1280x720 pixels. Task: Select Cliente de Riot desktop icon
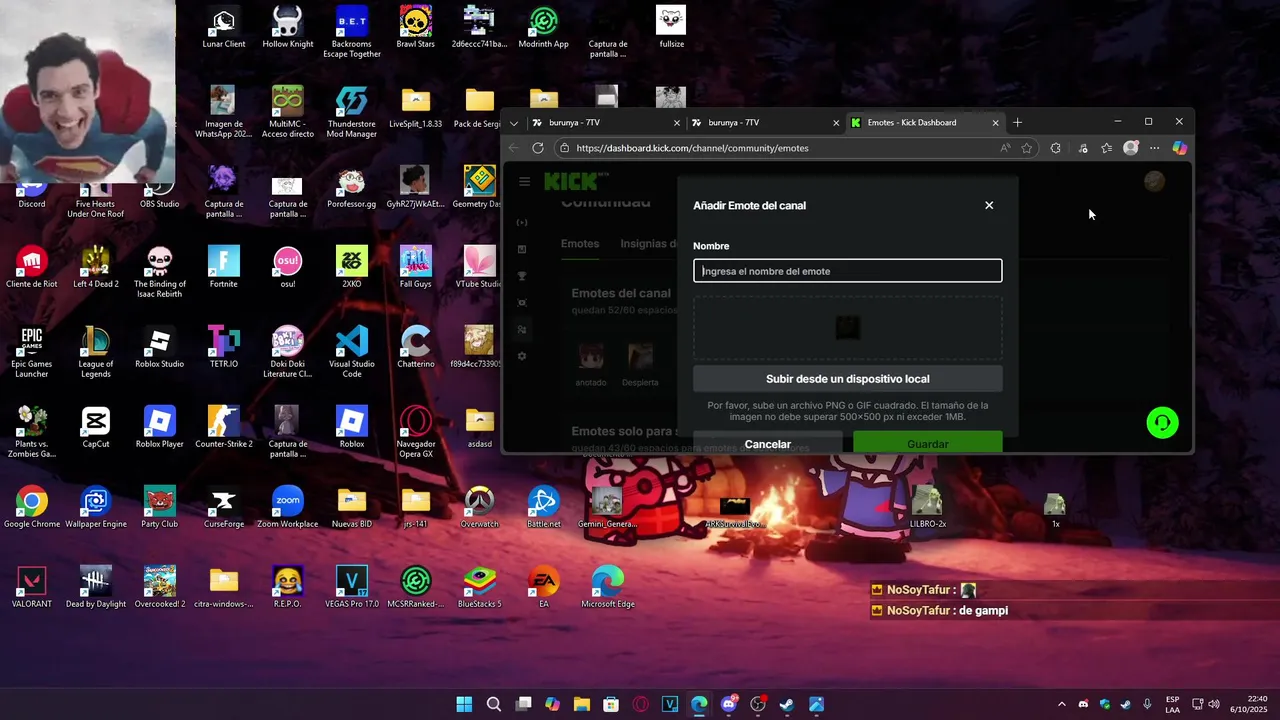pos(32,268)
